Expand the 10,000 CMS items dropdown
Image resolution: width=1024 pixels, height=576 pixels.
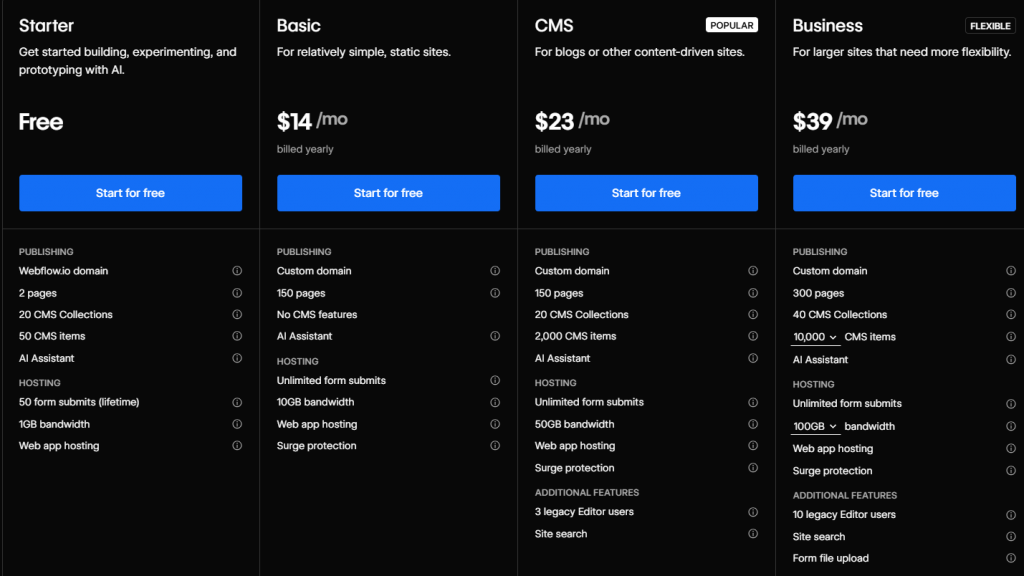point(815,337)
